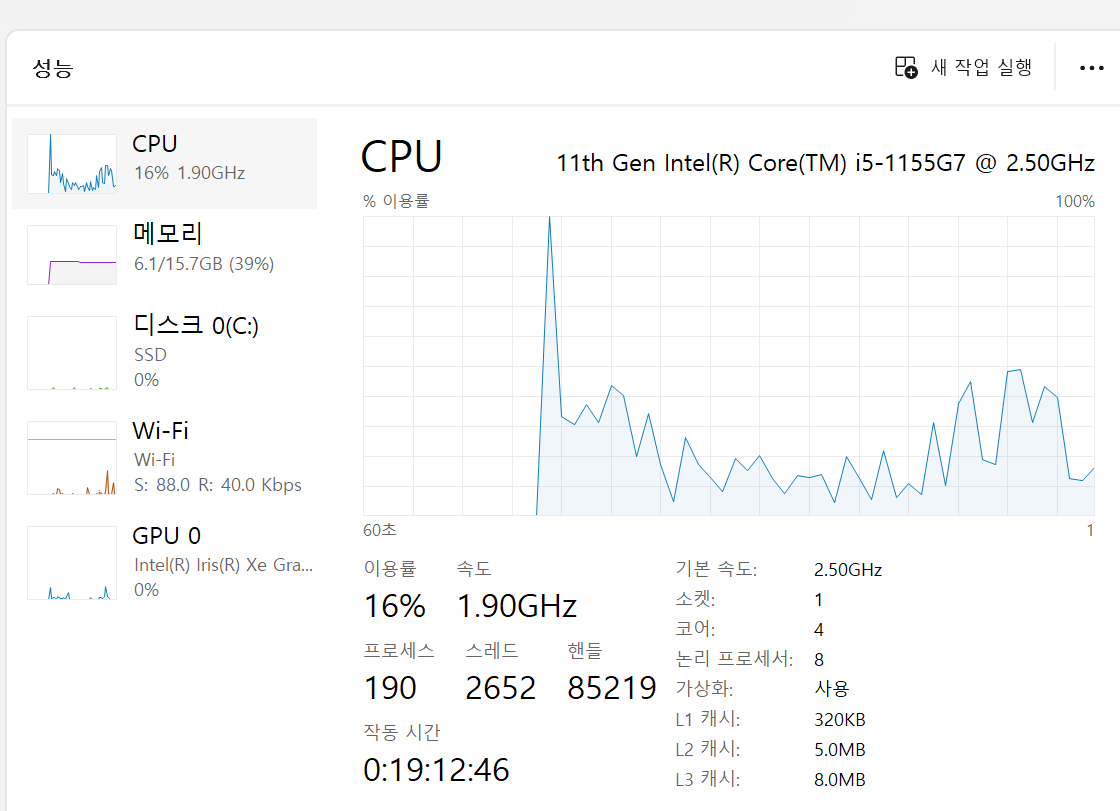Select the 메모리 usage graph thumbnail
This screenshot has width=1120, height=811.
[x=72, y=254]
